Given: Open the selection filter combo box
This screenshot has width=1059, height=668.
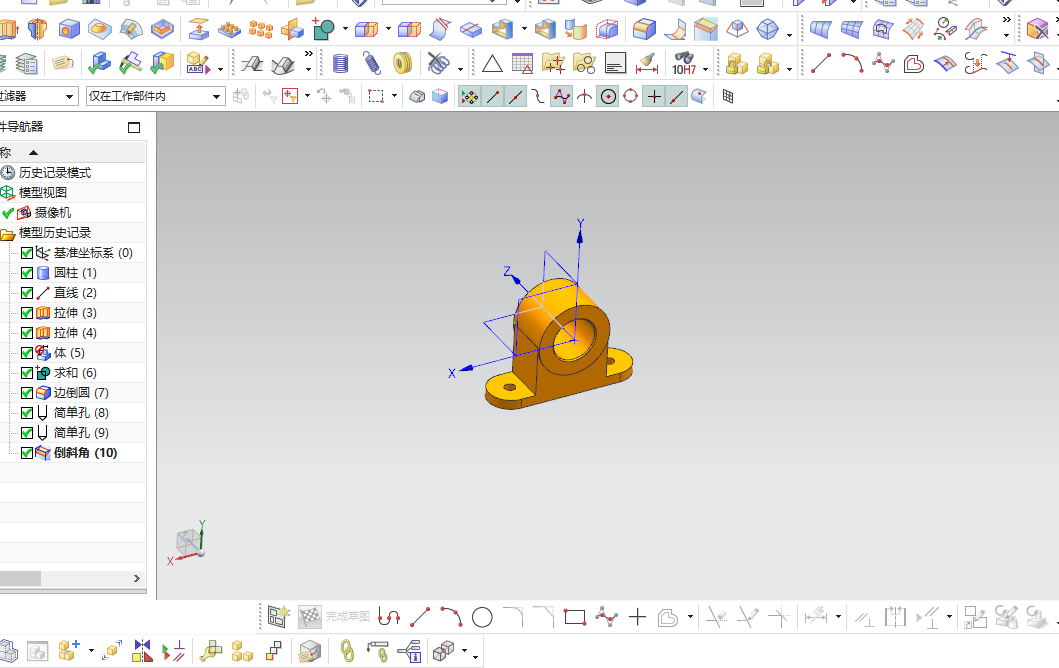Looking at the screenshot, I should (37, 97).
